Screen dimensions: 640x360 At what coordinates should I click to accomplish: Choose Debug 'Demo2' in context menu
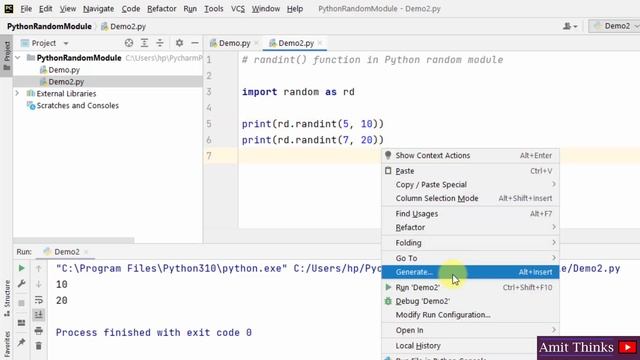pos(470,301)
